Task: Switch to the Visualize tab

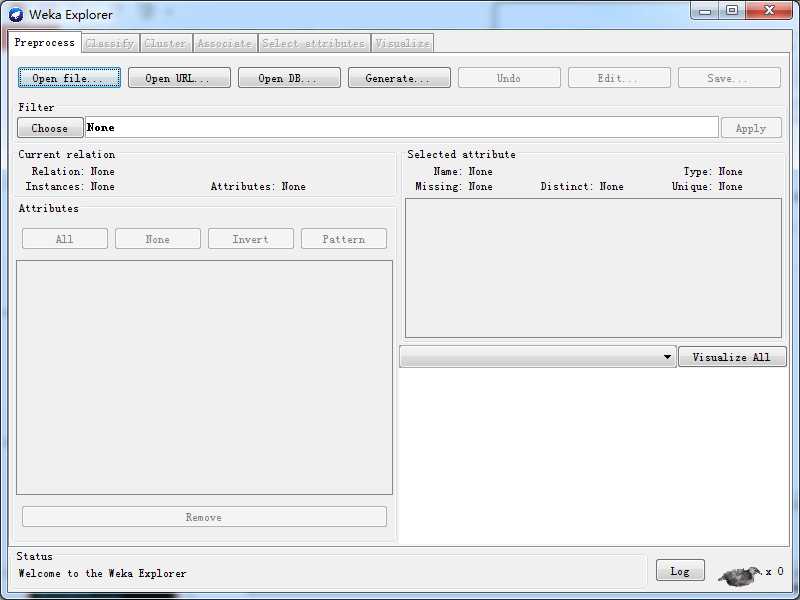Action: (403, 43)
